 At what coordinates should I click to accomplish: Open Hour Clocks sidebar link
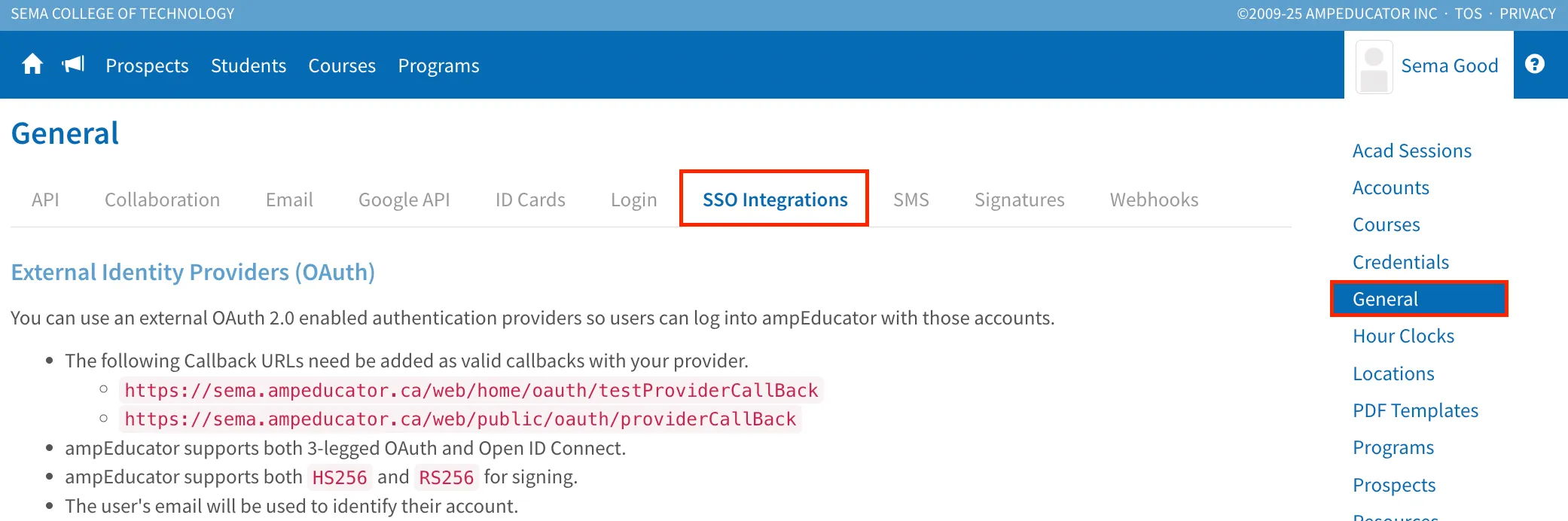[x=1403, y=336]
